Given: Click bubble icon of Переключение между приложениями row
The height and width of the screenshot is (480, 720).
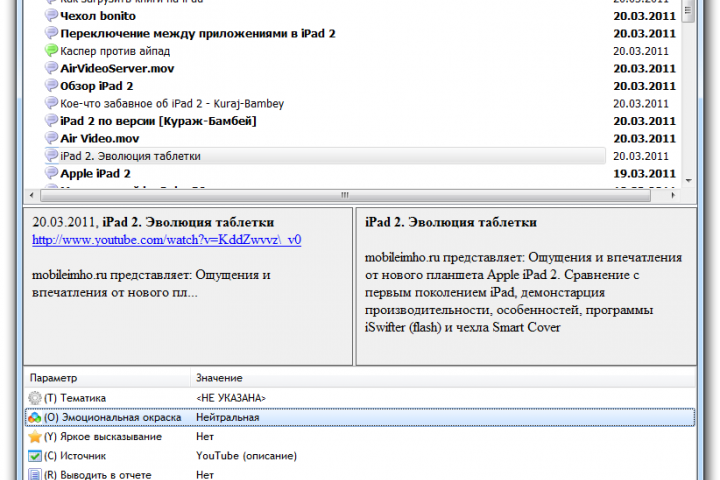Looking at the screenshot, I should tap(51, 33).
